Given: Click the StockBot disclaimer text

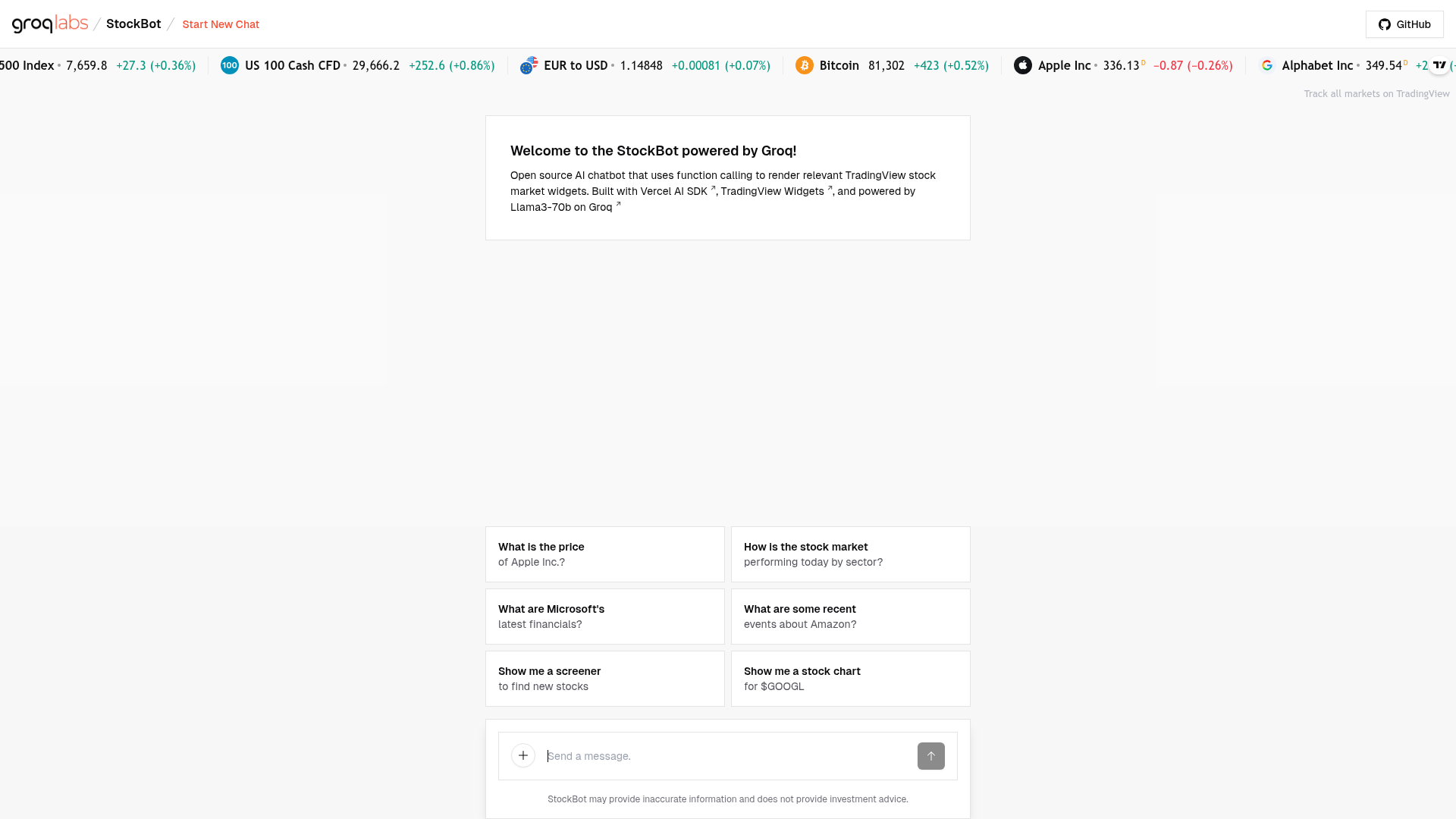Looking at the screenshot, I should tap(728, 799).
